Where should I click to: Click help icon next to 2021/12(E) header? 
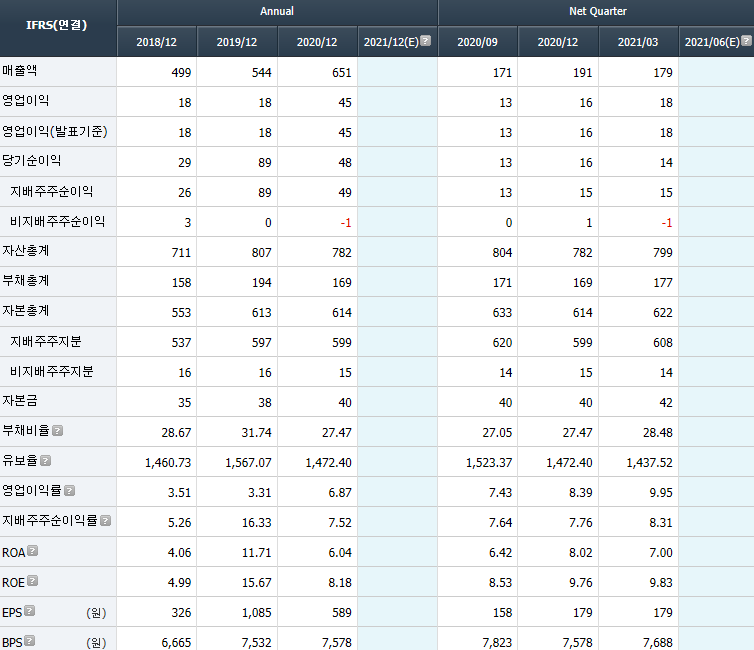tap(426, 41)
